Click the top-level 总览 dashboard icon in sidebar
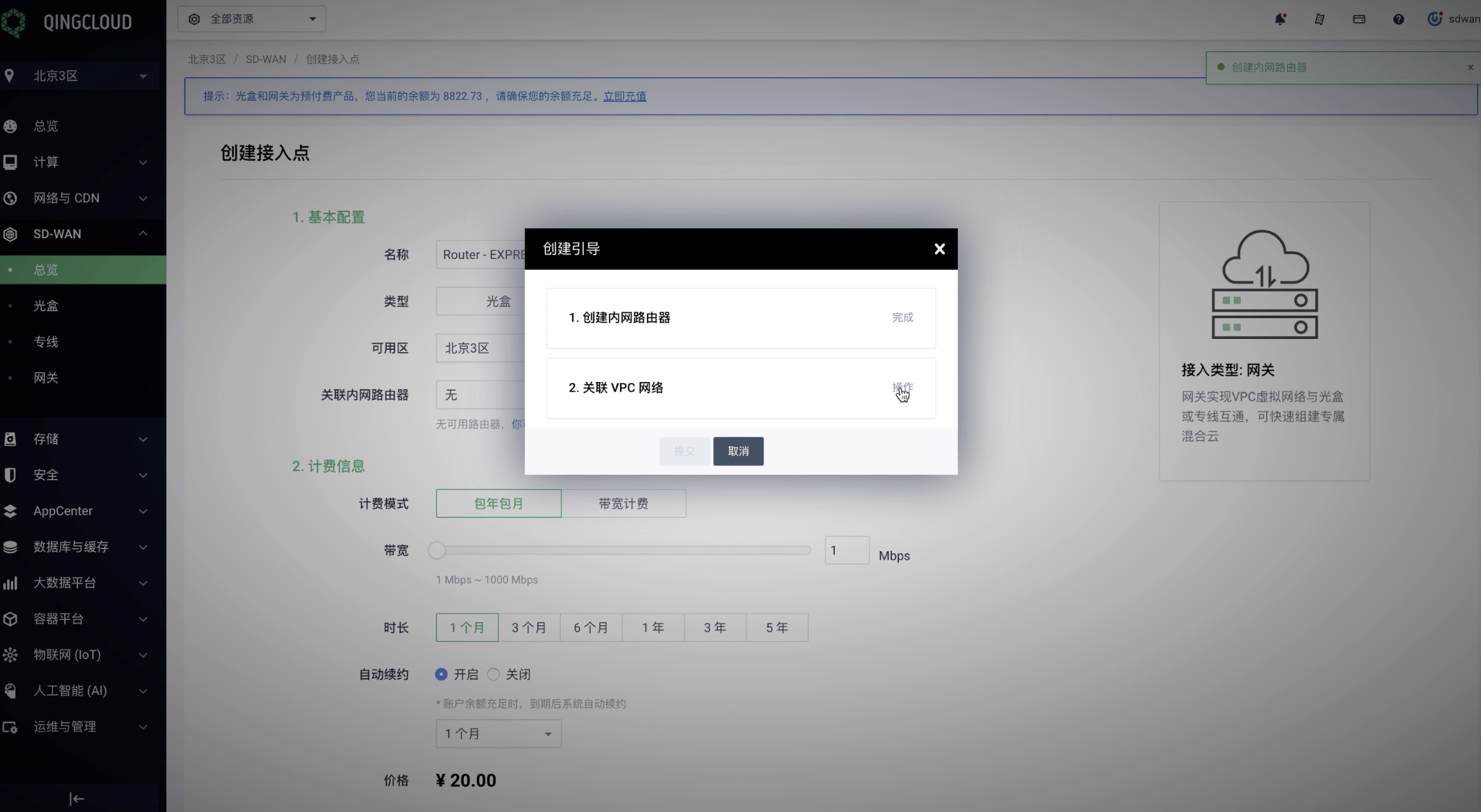The height and width of the screenshot is (812, 1481). (10, 126)
